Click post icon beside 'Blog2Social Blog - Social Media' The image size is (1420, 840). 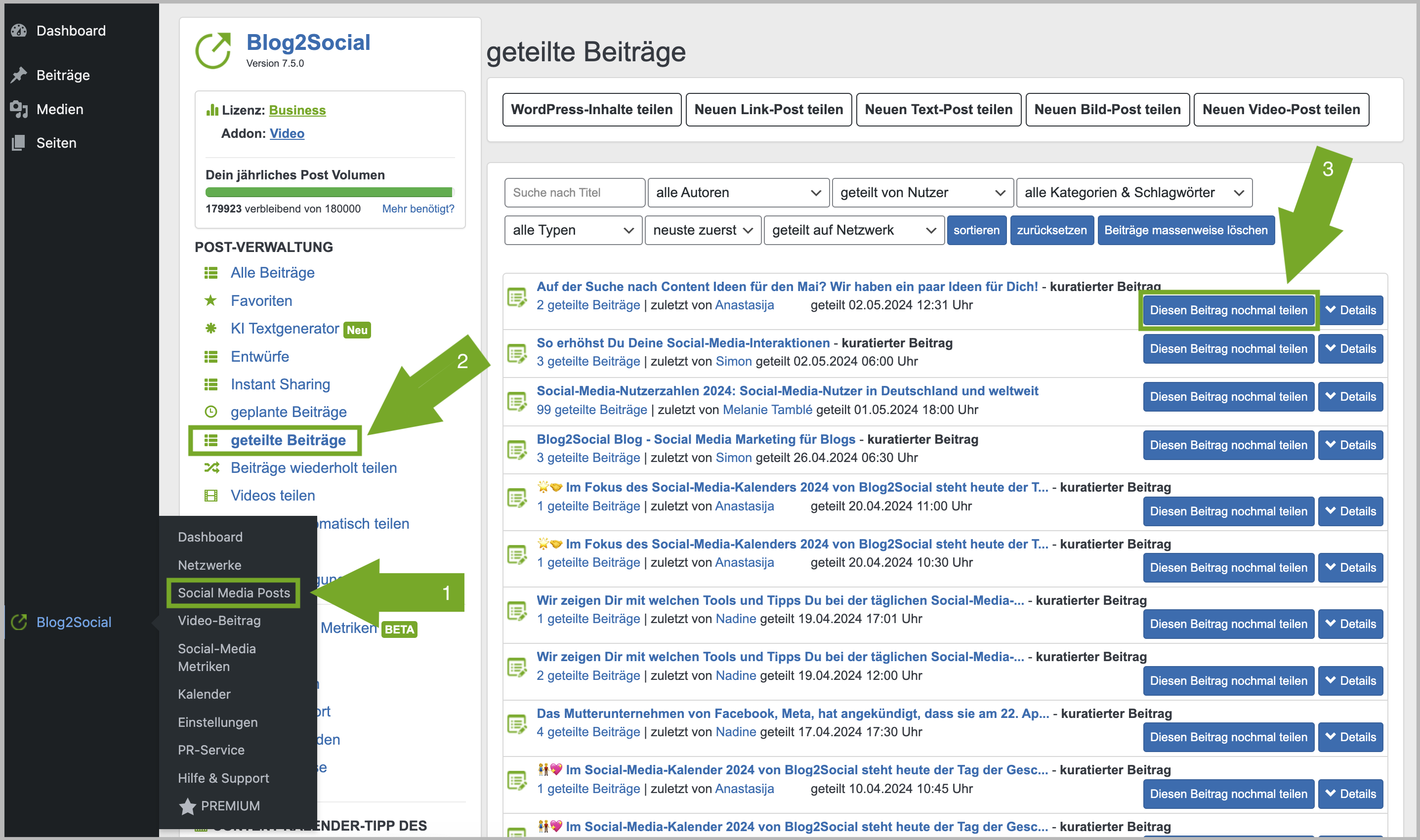tap(517, 450)
